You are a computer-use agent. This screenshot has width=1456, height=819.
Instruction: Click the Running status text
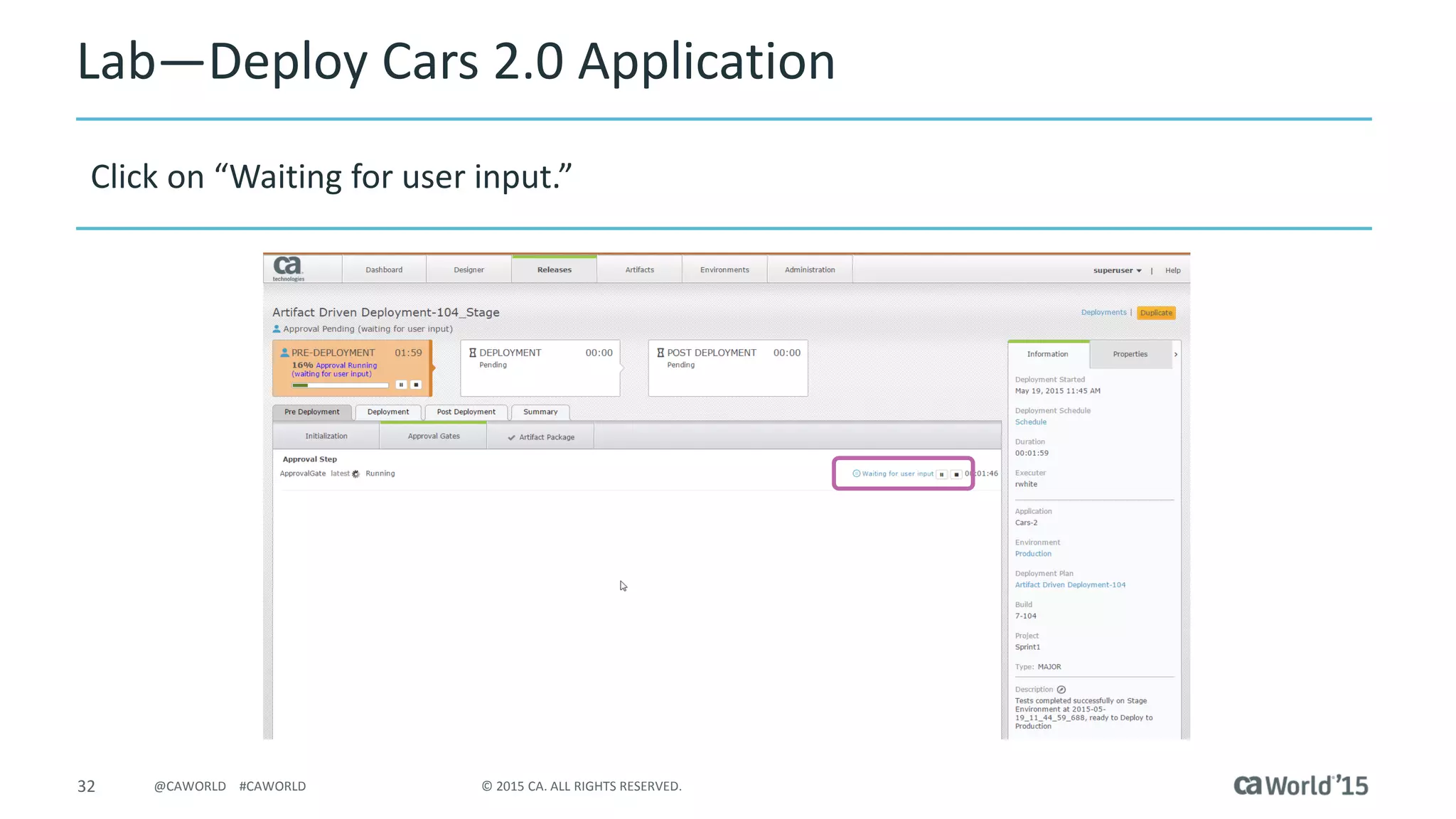pos(380,473)
